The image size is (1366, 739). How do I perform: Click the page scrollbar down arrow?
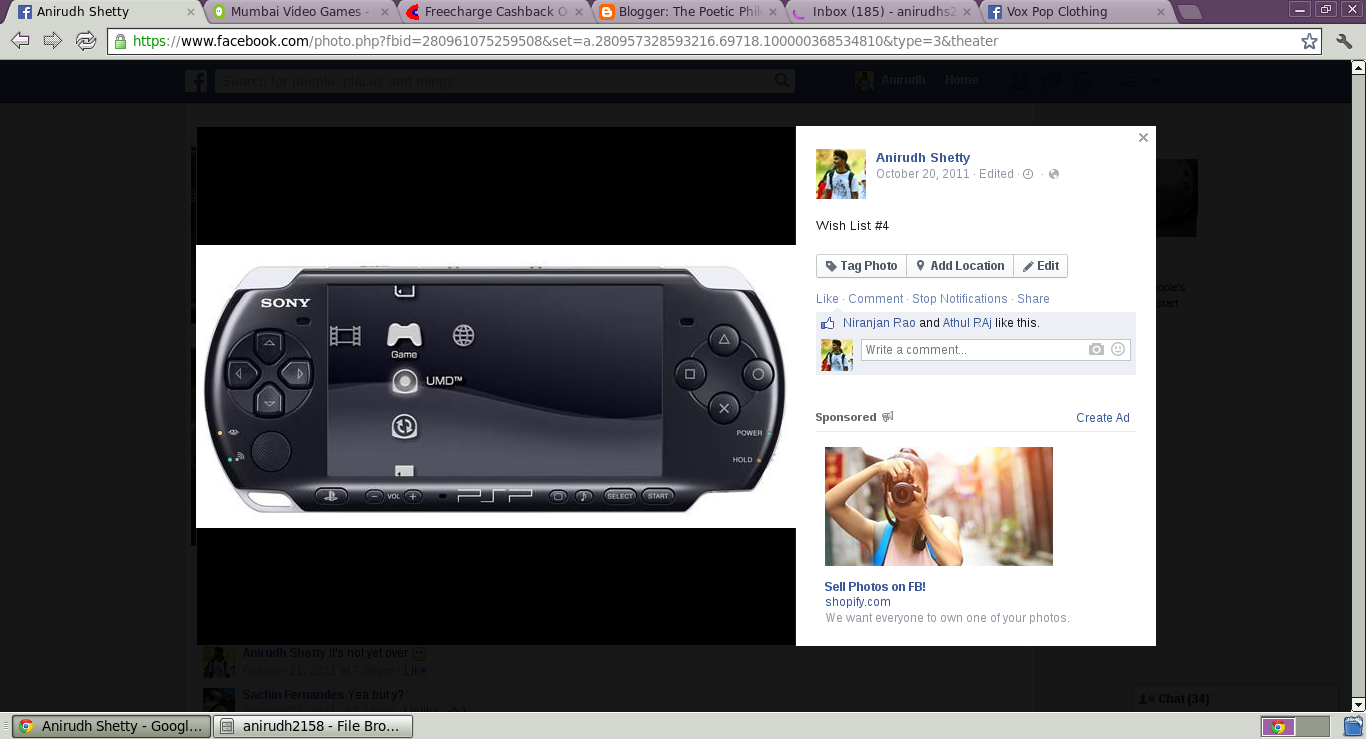click(1358, 704)
